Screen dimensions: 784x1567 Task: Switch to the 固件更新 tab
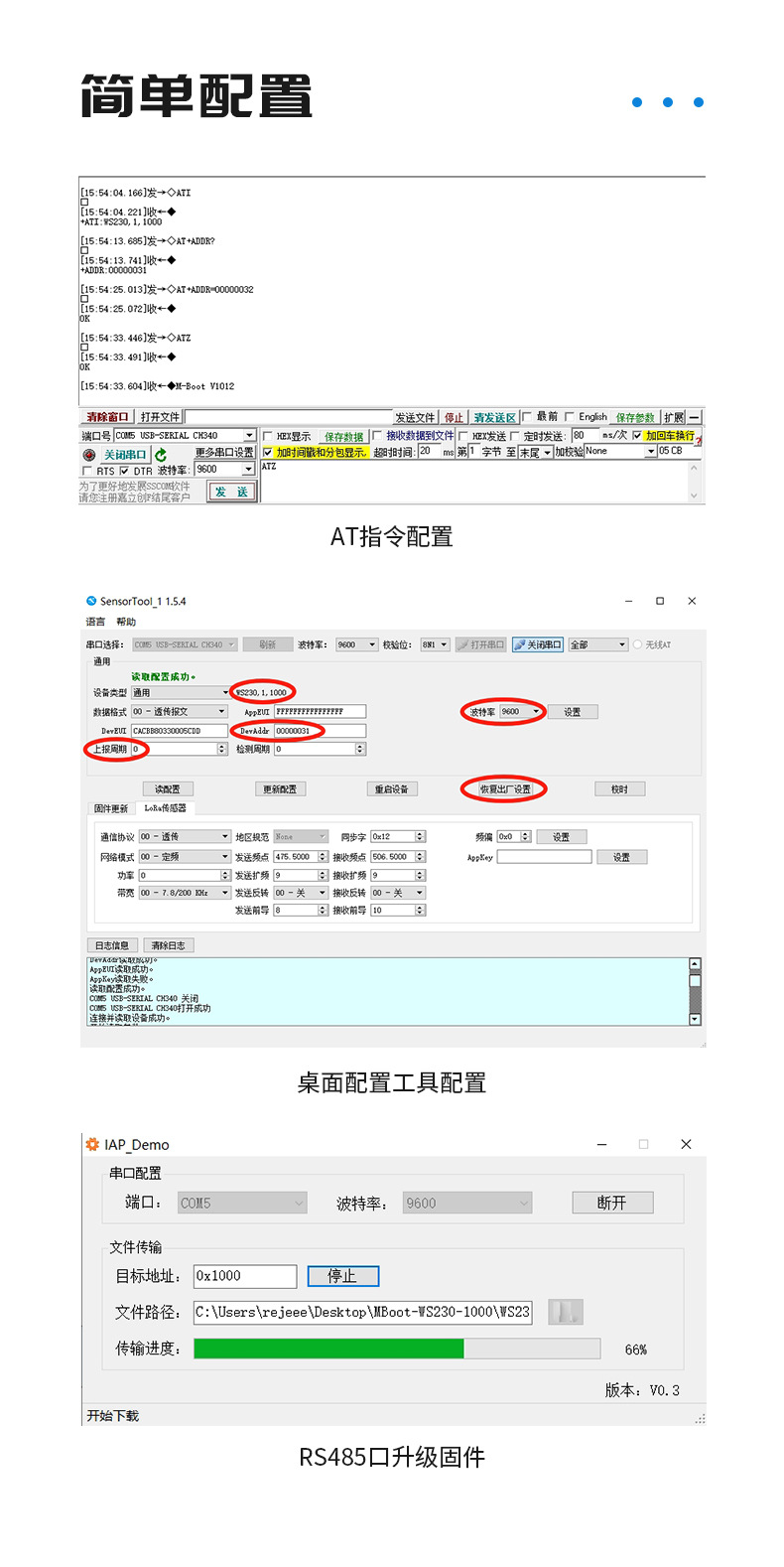click(x=111, y=808)
